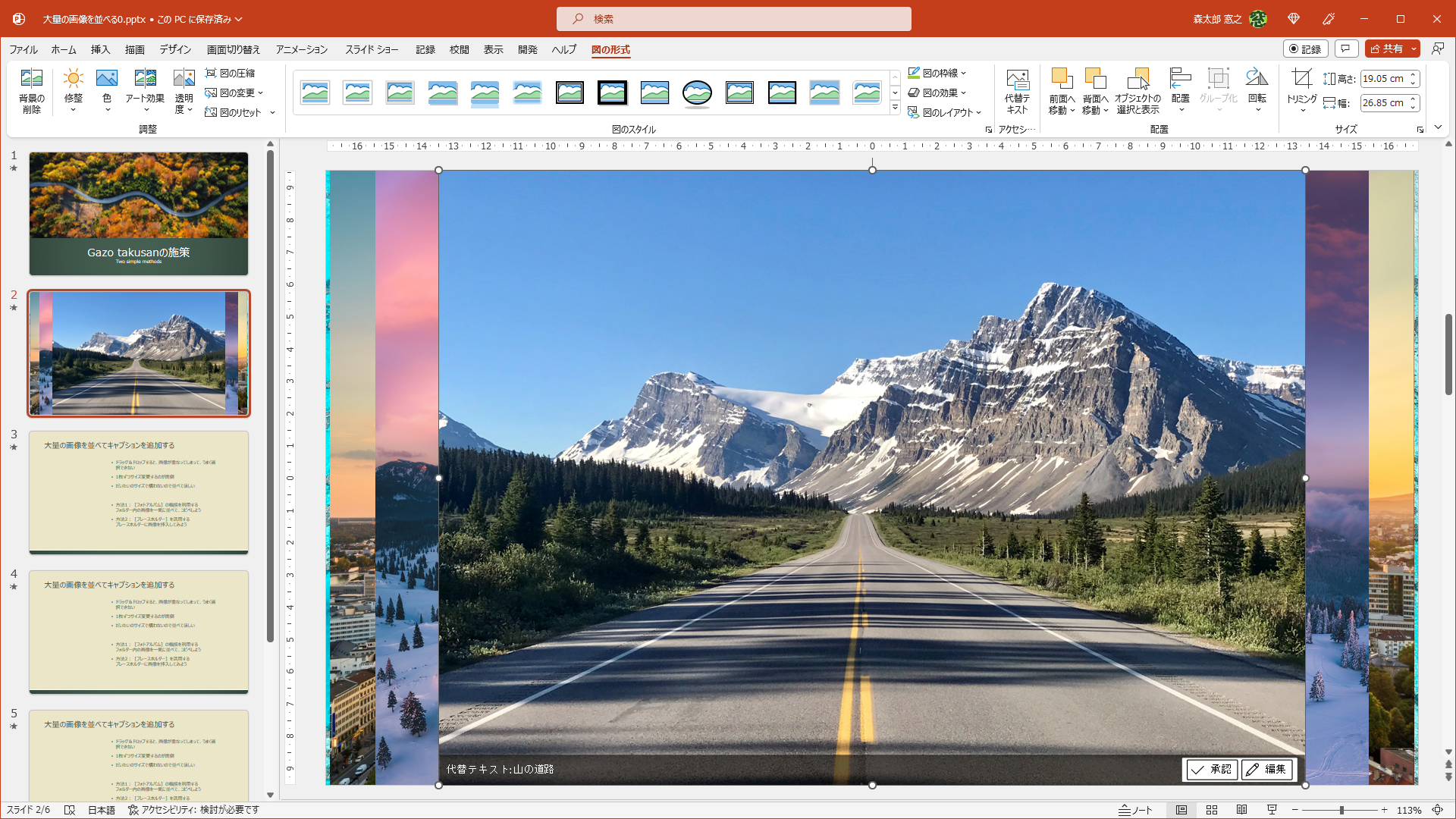
Task: Switch to Slide Sorter view
Action: coord(1212,810)
